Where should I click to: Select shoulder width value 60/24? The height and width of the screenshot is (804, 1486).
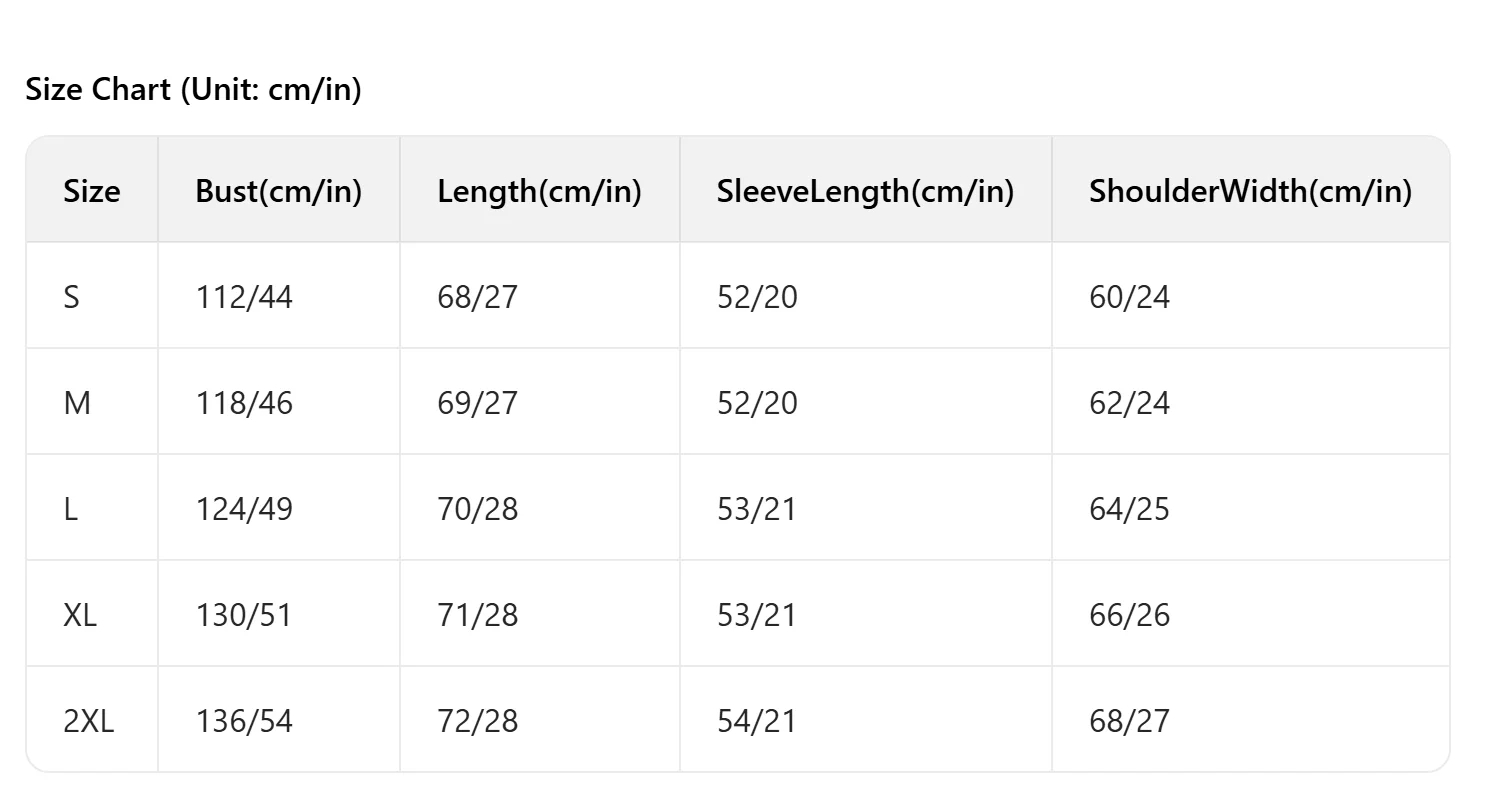(1129, 297)
